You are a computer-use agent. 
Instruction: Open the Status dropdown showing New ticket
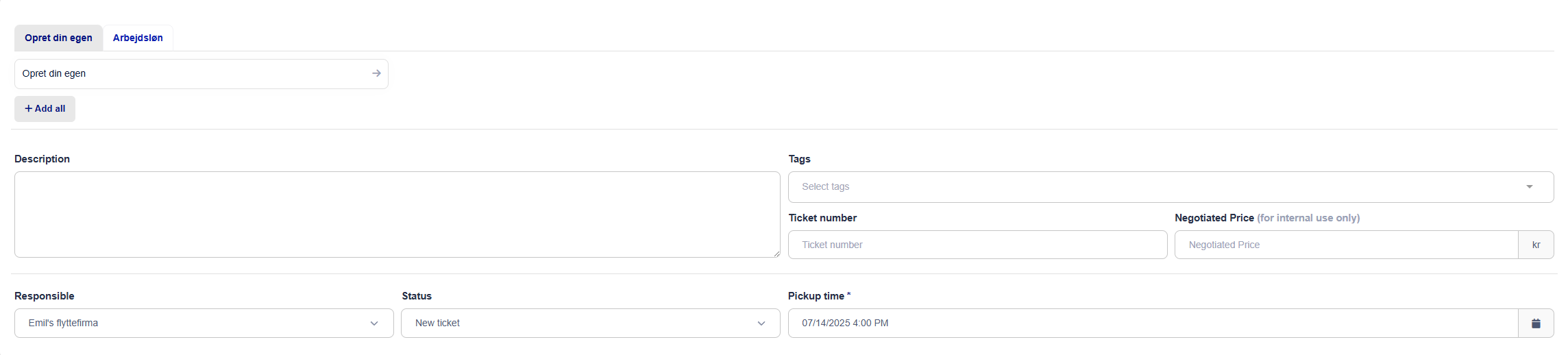(591, 323)
